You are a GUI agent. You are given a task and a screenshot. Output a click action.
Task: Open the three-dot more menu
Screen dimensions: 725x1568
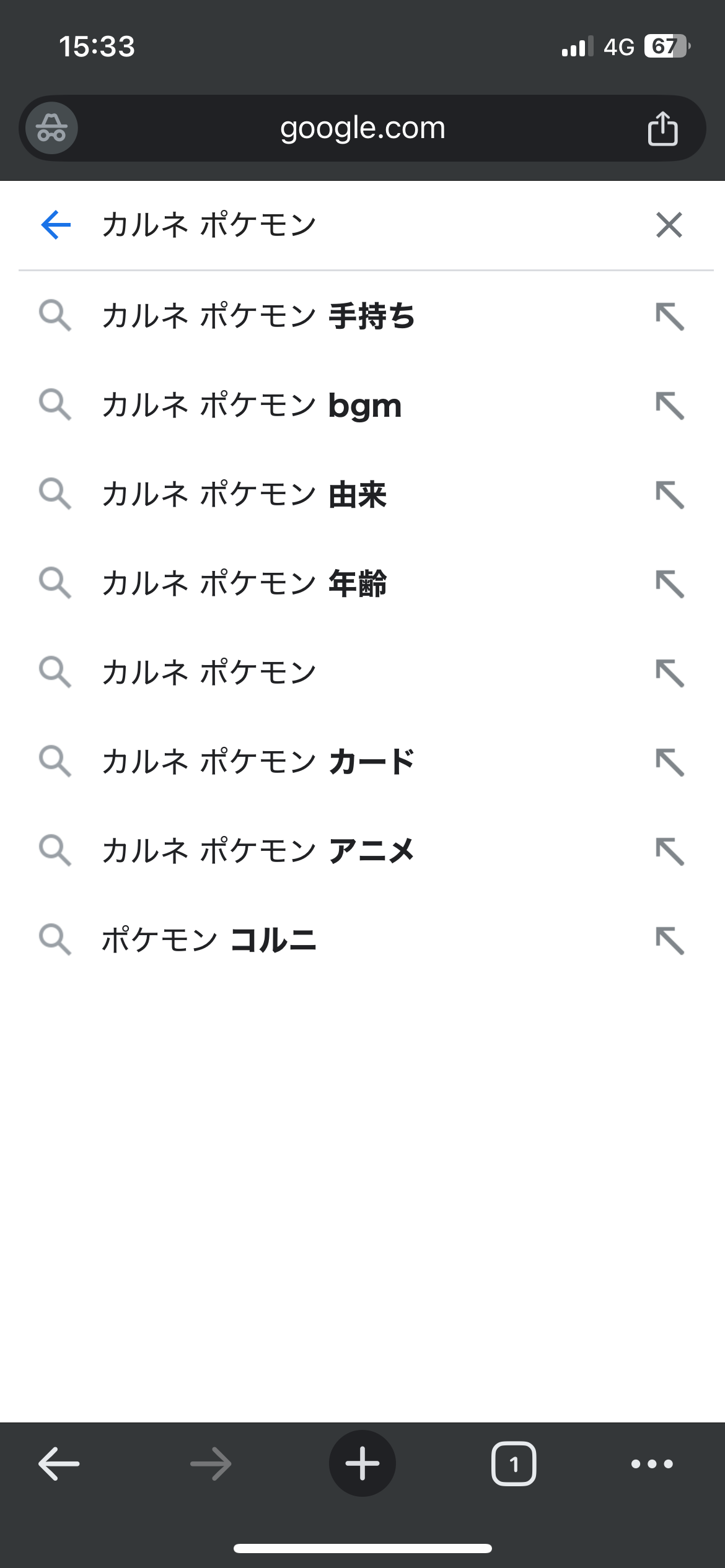[x=652, y=1464]
